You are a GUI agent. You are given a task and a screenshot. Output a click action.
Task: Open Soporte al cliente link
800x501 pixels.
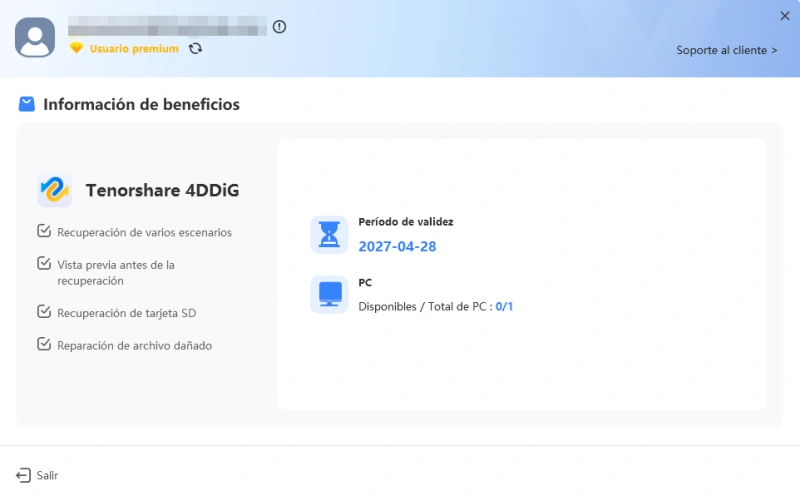(727, 50)
